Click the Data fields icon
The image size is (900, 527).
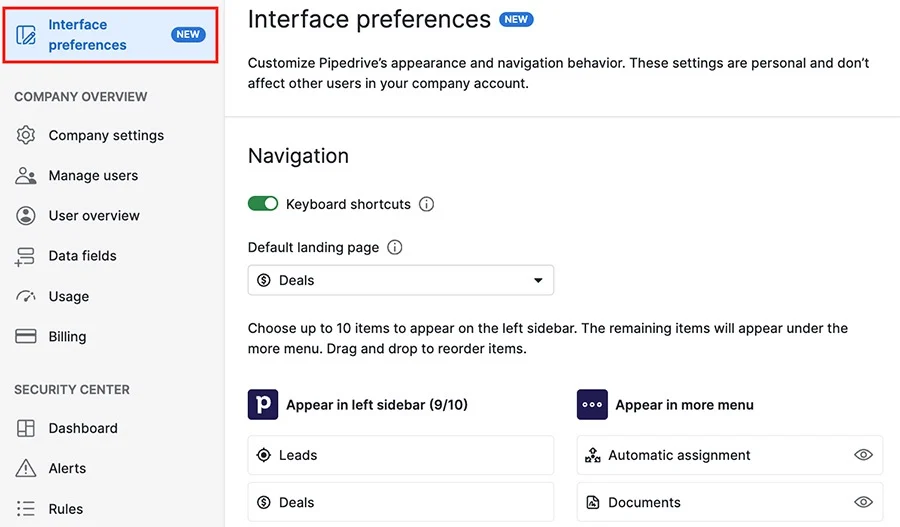[26, 256]
